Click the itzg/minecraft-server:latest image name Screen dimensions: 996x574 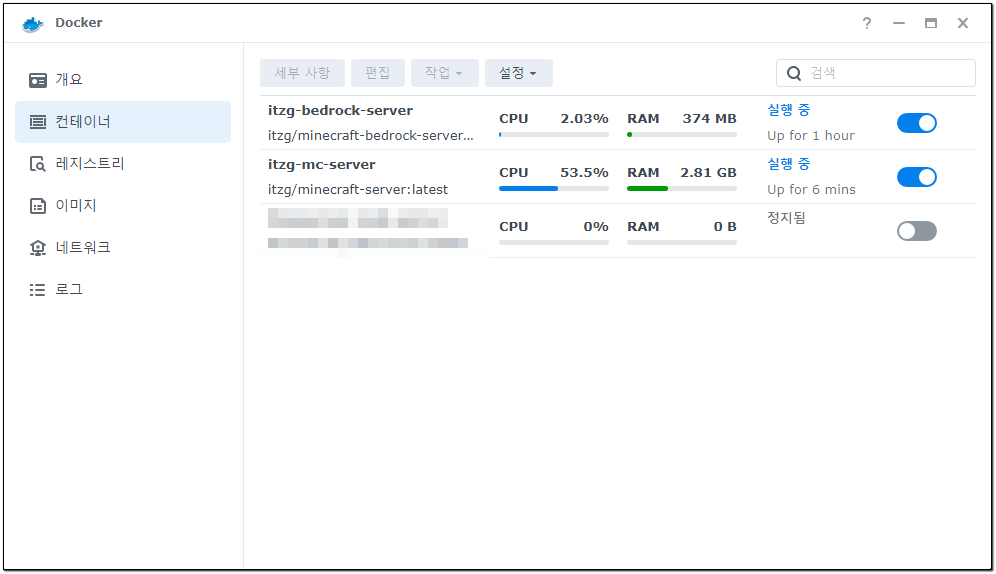tap(358, 190)
